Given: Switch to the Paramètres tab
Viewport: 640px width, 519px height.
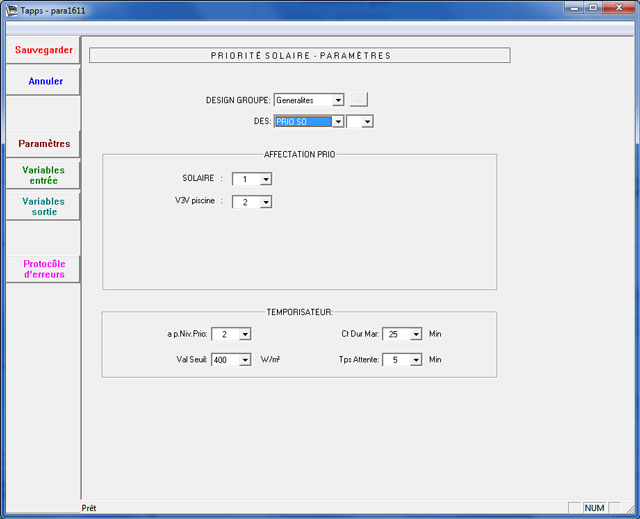Looking at the screenshot, I should coord(43,144).
